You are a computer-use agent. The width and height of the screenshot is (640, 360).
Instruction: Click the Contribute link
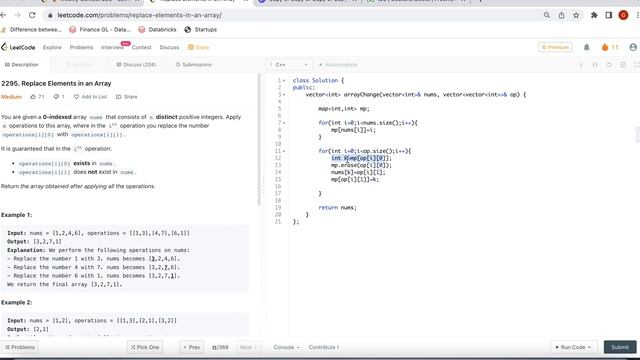click(x=324, y=347)
